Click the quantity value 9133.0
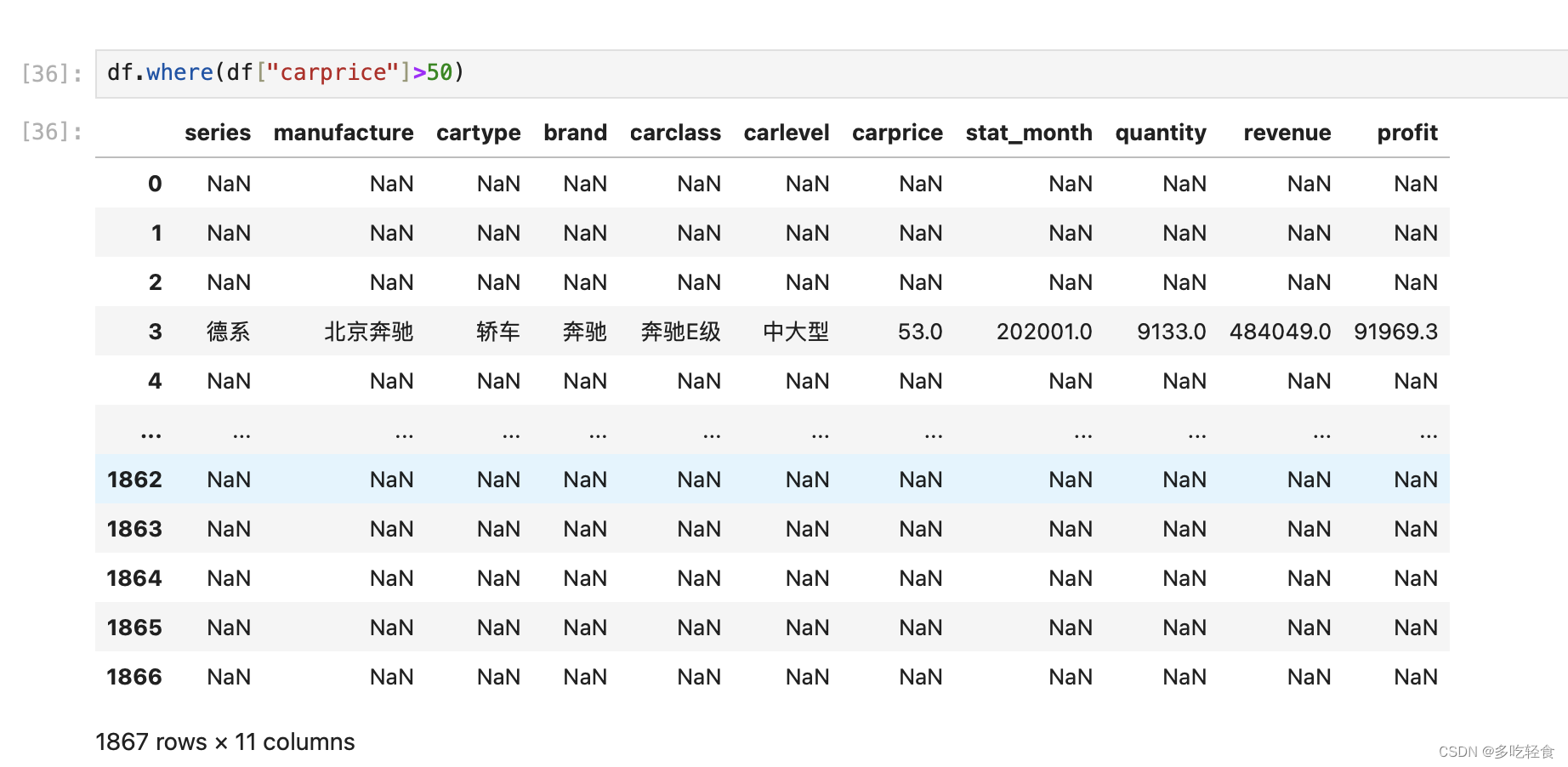The image size is (1568, 767). (1172, 332)
